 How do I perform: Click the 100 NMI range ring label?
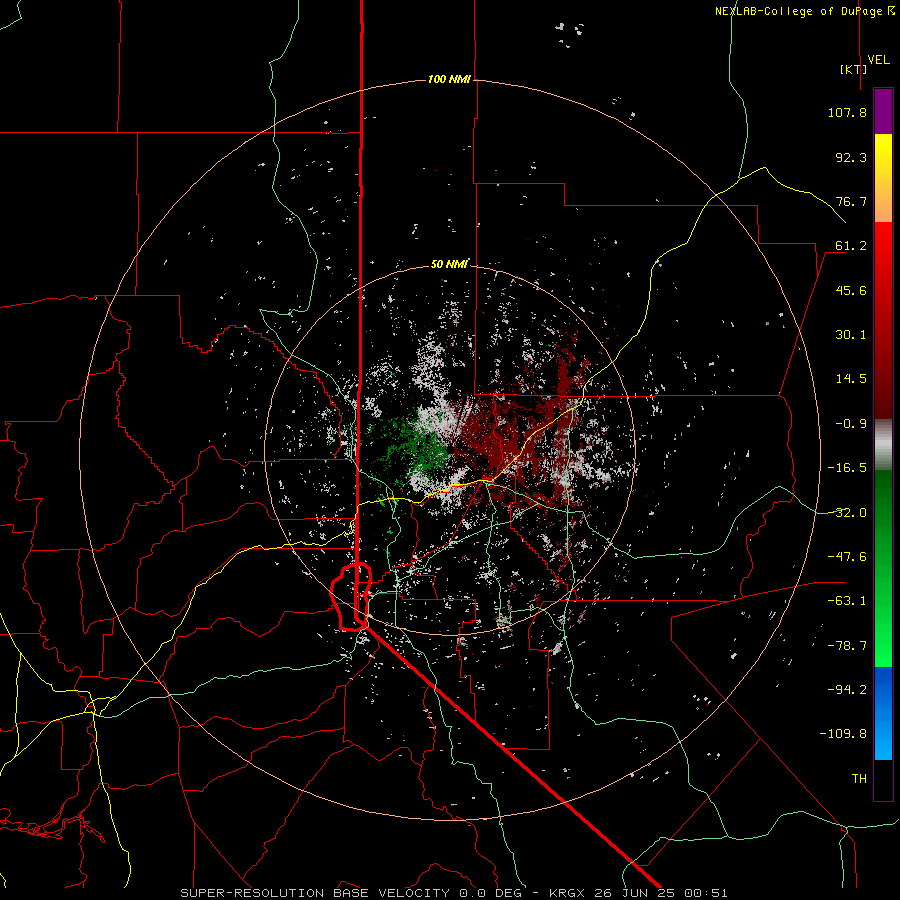pos(449,79)
